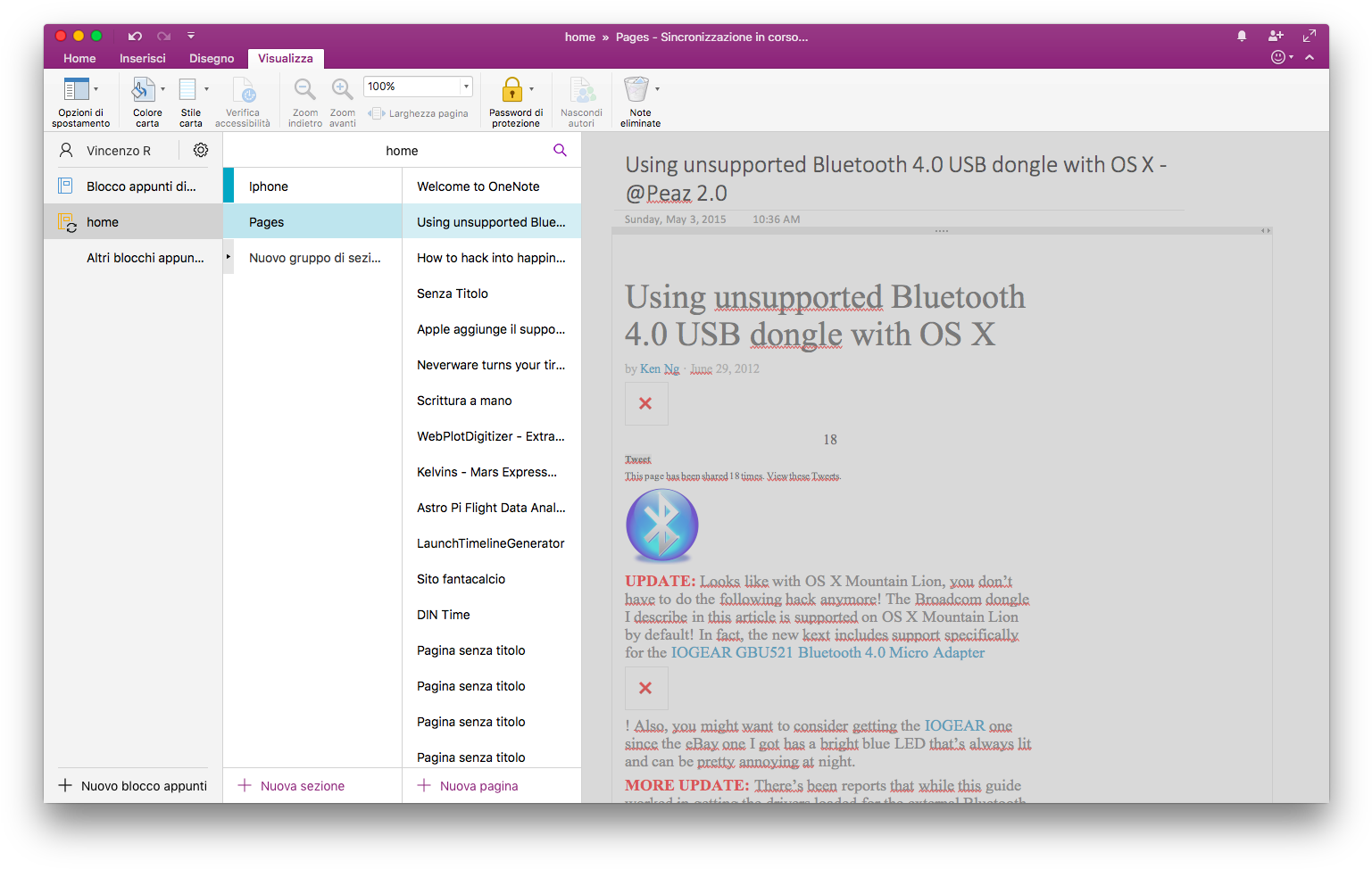The height and width of the screenshot is (869, 1372).
Task: Expand the Note eliminate dropdown arrow
Action: (x=658, y=89)
